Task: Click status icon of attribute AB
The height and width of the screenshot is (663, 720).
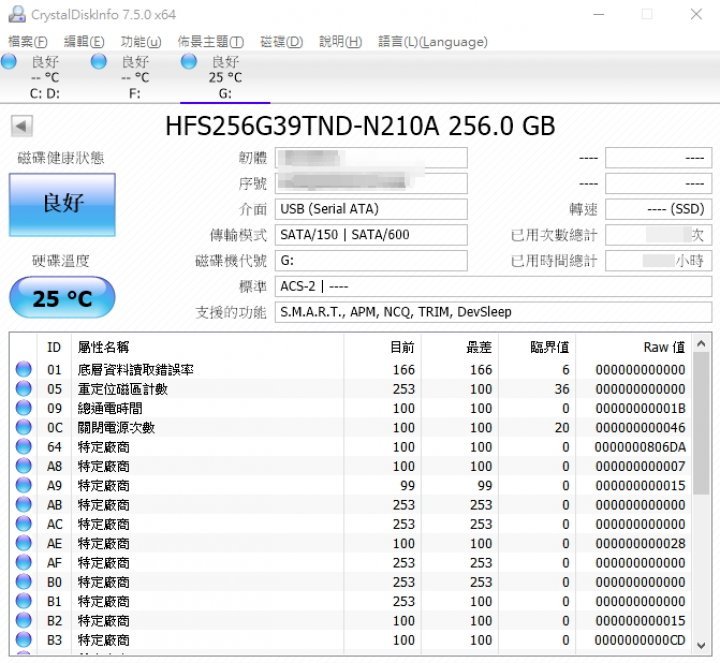Action: coord(23,504)
